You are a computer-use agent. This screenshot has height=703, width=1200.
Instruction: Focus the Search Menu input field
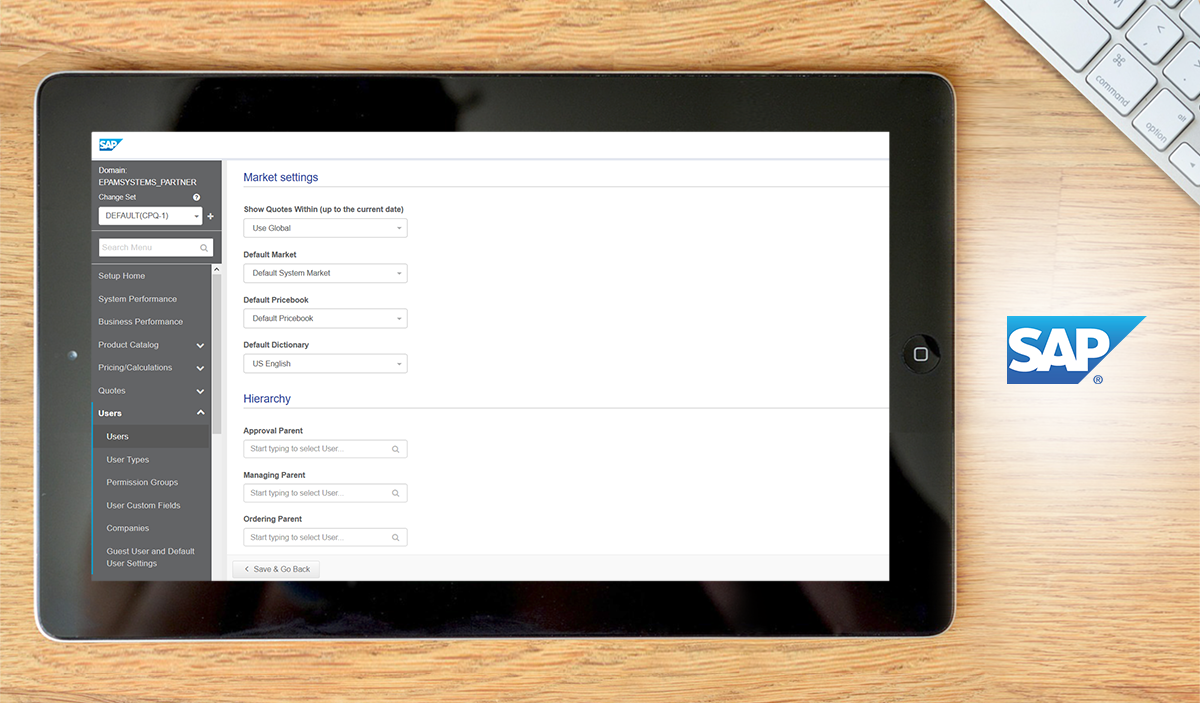[148, 248]
